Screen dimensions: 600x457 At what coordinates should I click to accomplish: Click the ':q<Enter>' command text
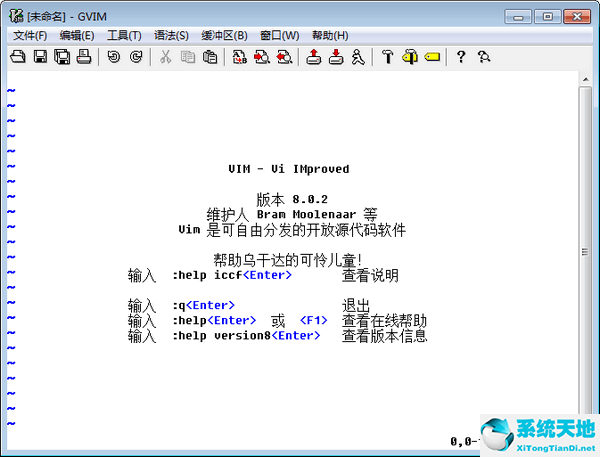point(203,305)
